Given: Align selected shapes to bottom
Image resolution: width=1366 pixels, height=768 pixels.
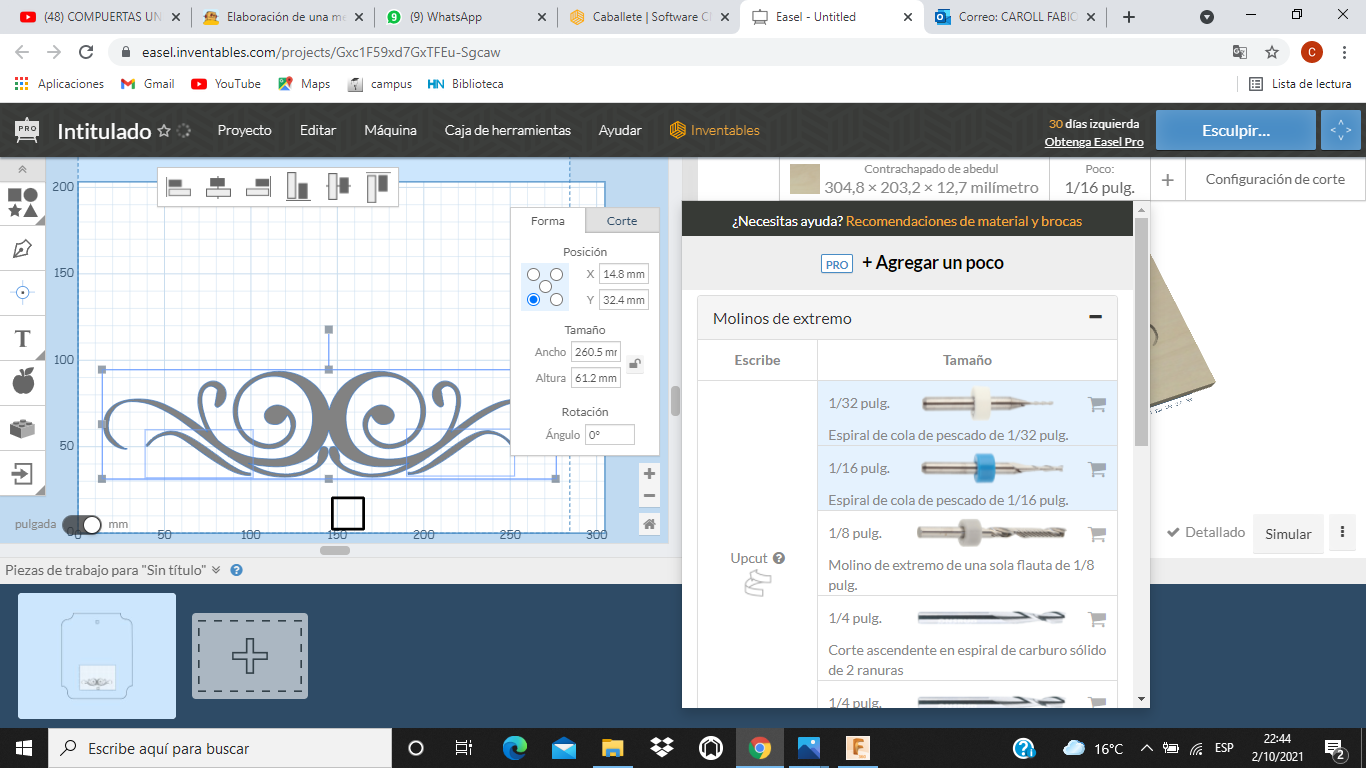Looking at the screenshot, I should pos(298,186).
